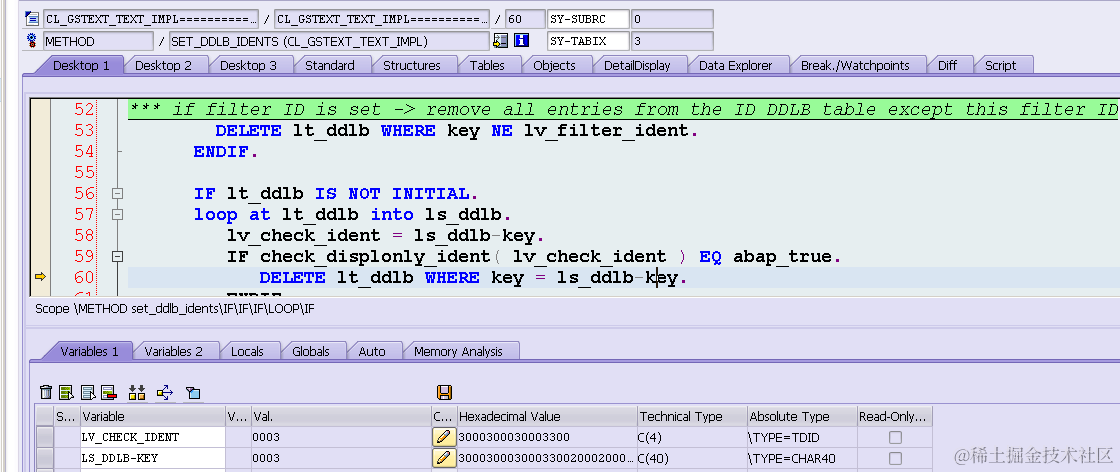
Task: Click the first CL_GSTEXT_TEXT_IMPL program field
Action: (151, 19)
